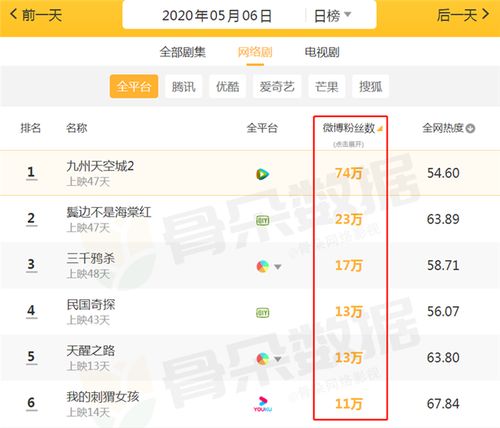Click rank number 1

pyautogui.click(x=31, y=173)
